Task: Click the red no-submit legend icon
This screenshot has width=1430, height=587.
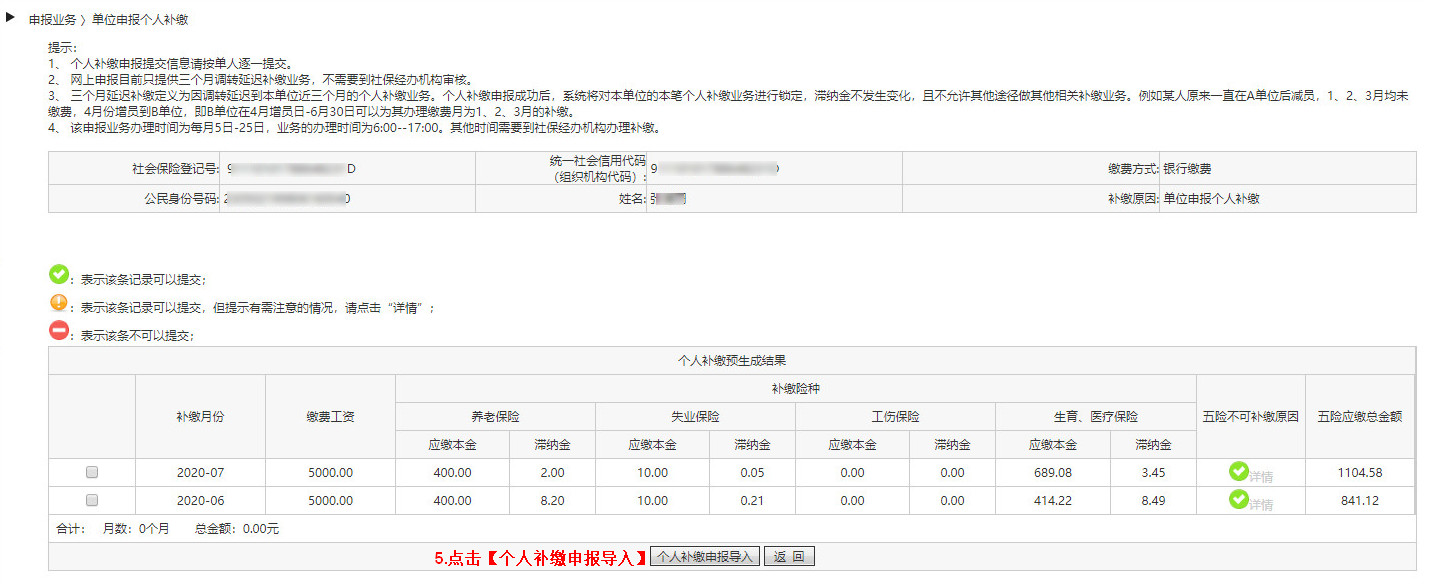Action: [x=59, y=330]
